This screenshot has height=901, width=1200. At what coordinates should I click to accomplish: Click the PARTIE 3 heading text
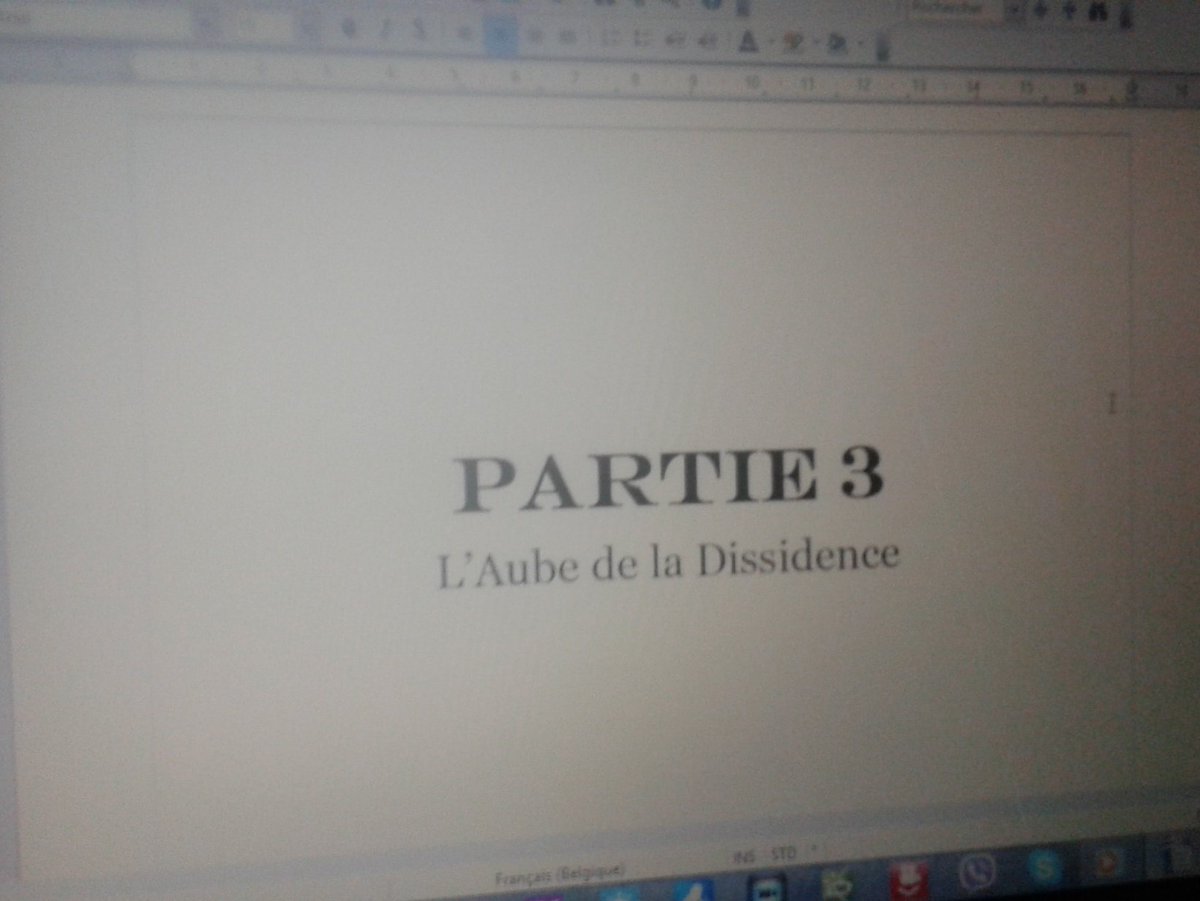click(x=668, y=480)
